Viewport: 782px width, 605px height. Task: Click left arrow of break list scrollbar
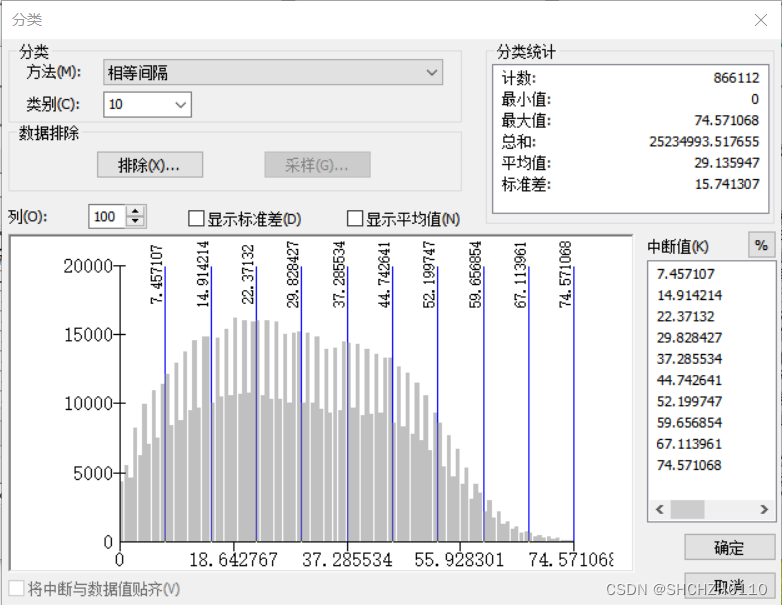(x=660, y=509)
